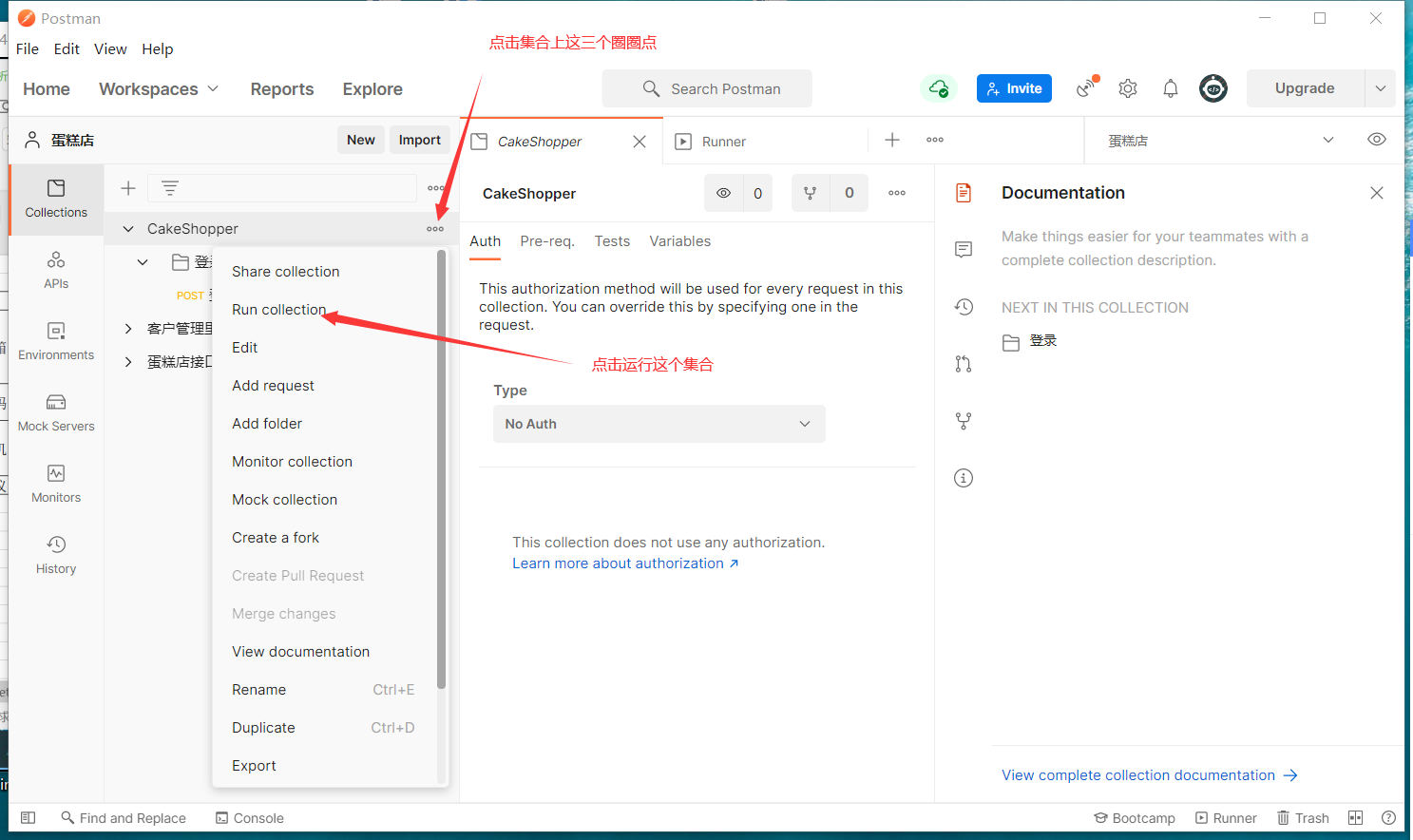Viewport: 1413px width, 840px height.
Task: Open the Workspaces dropdown
Action: pos(159,89)
